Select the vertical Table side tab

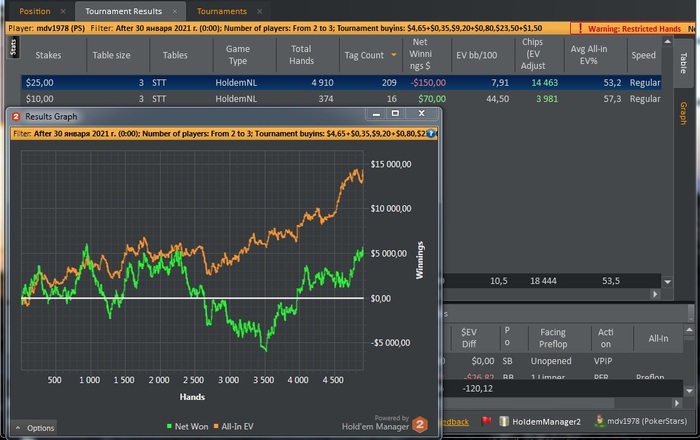(x=683, y=62)
